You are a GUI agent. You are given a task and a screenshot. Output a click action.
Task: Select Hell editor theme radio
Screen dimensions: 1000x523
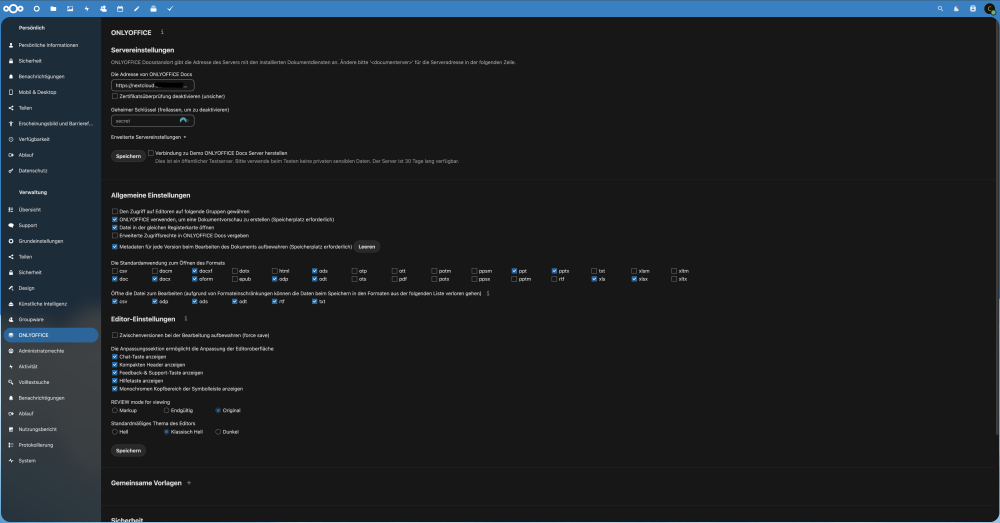[115, 432]
